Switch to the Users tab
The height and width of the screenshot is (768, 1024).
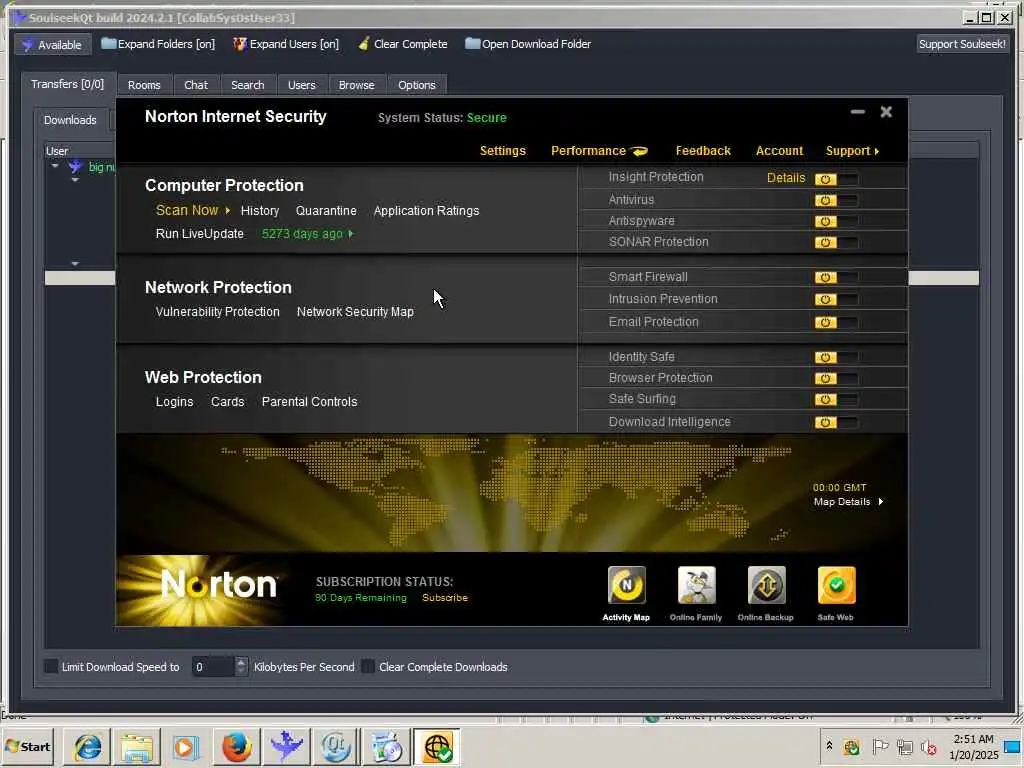(301, 85)
